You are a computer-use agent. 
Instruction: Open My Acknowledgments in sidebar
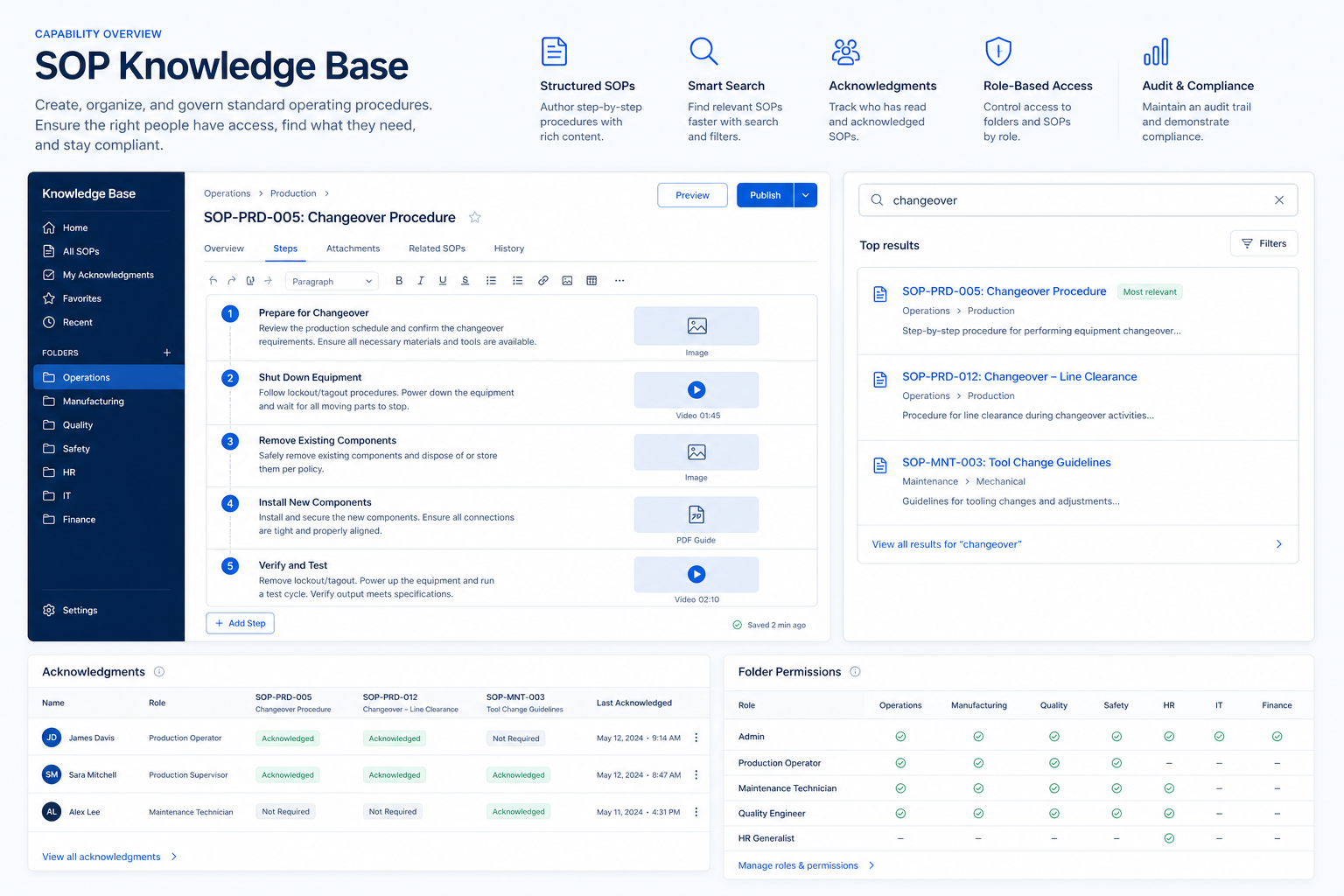point(106,275)
